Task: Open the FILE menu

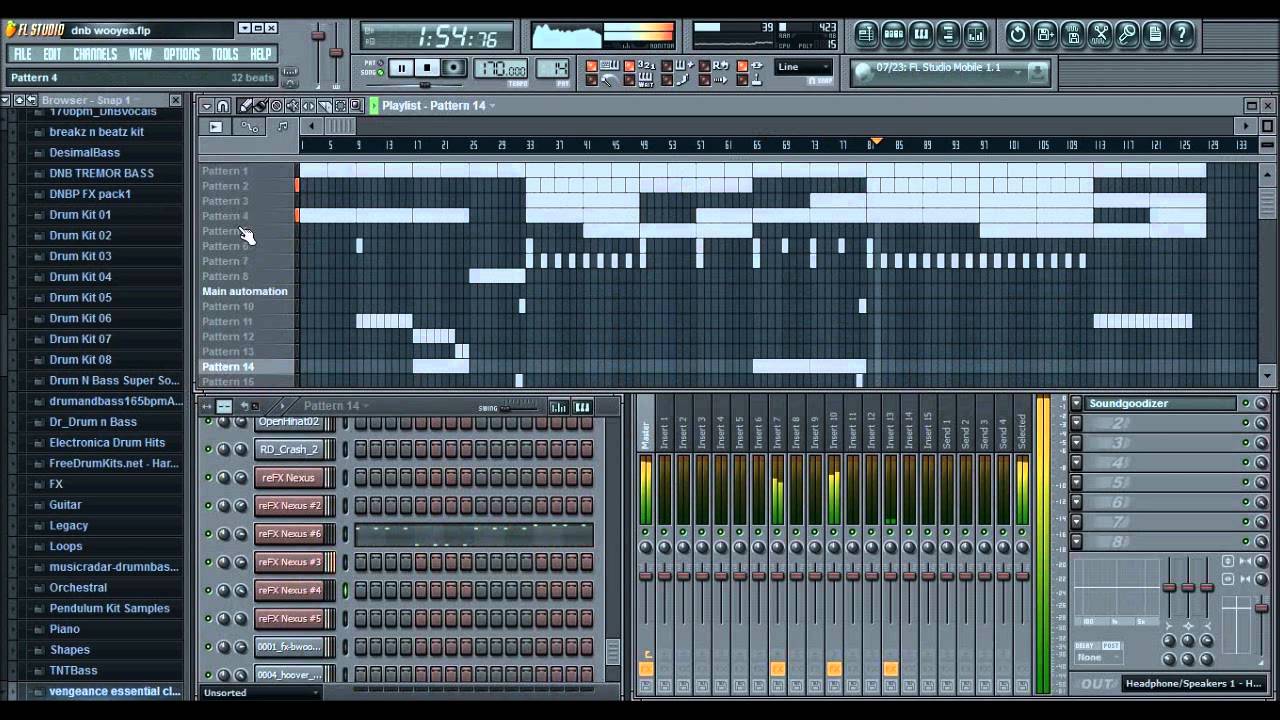Action: (x=22, y=54)
